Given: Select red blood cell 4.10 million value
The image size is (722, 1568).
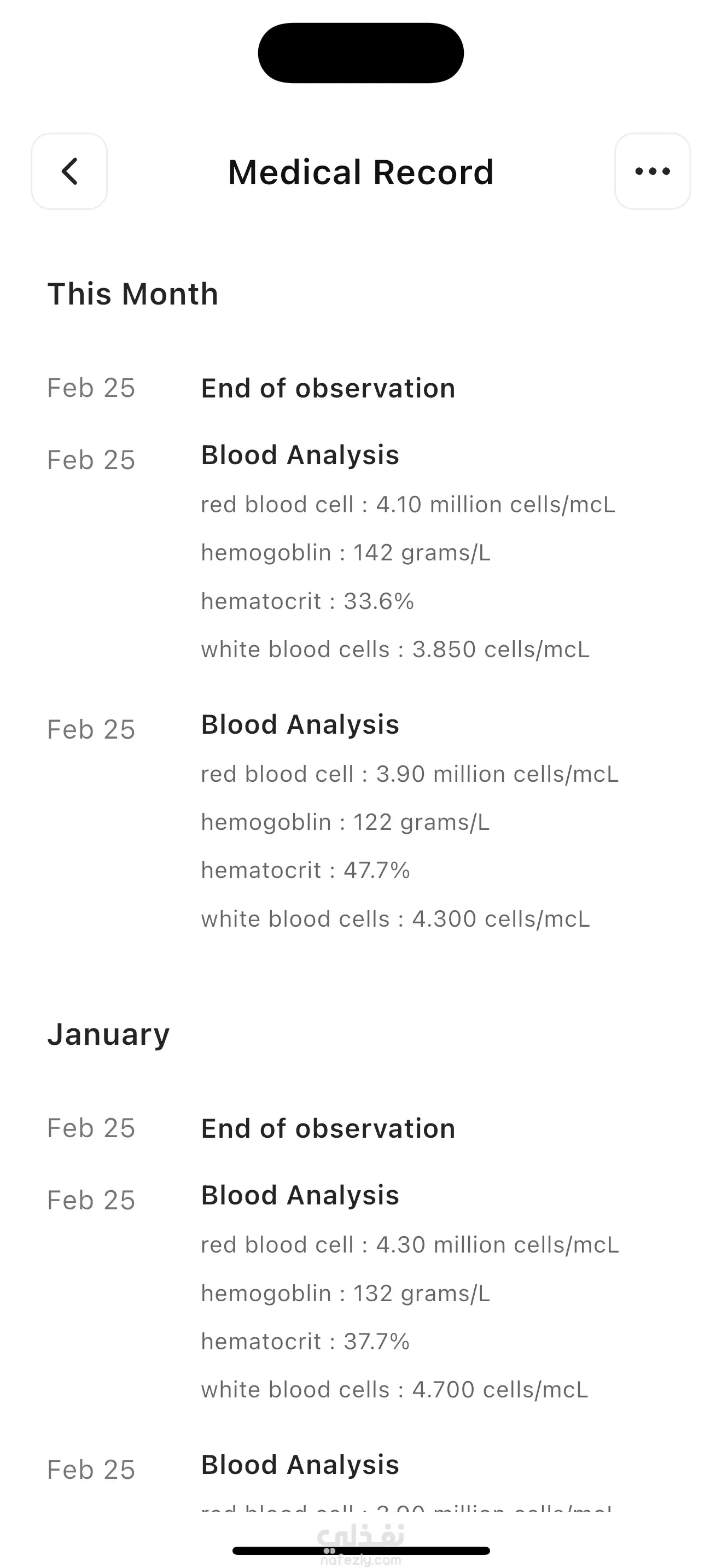Looking at the screenshot, I should coord(409,505).
